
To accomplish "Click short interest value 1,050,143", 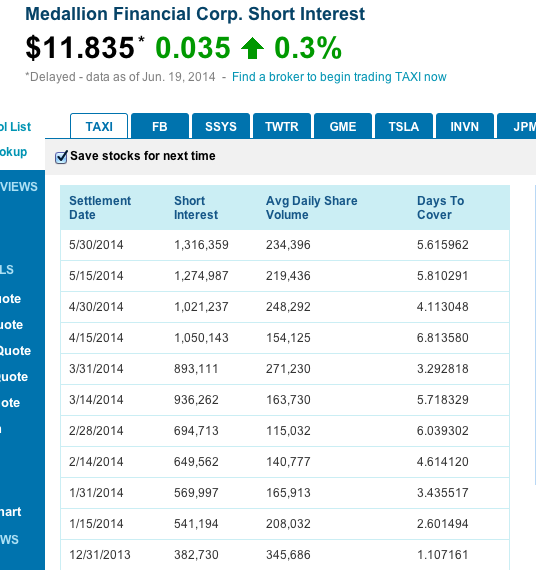I will pos(201,338).
